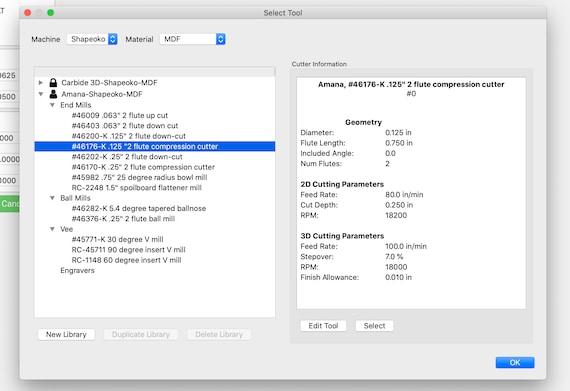Viewport: 570px width, 391px height.
Task: Click the green zoom window button
Action: [51, 13]
